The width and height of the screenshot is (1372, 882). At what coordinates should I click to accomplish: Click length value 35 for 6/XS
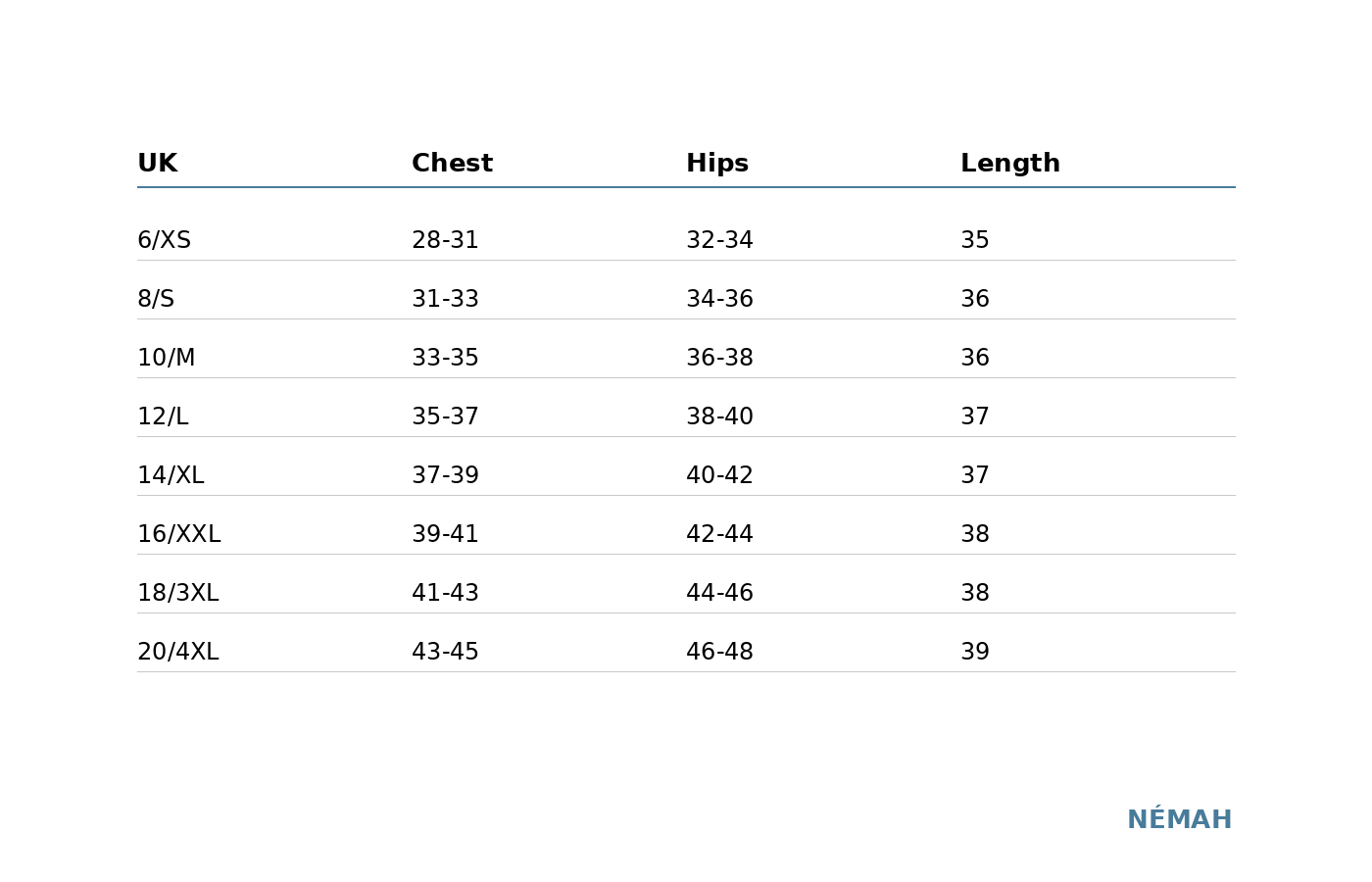click(974, 240)
